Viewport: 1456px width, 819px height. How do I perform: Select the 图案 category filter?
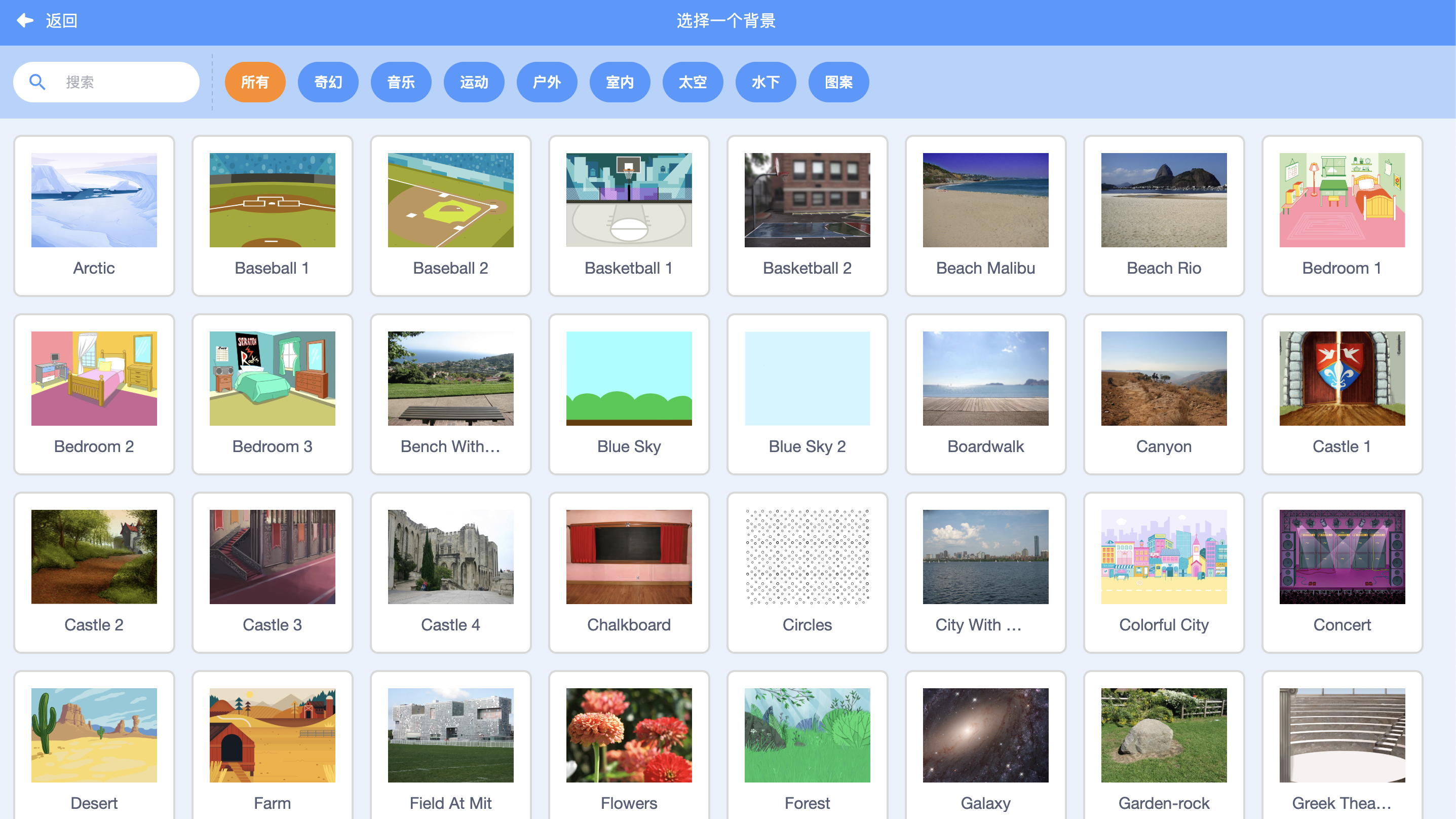[838, 82]
